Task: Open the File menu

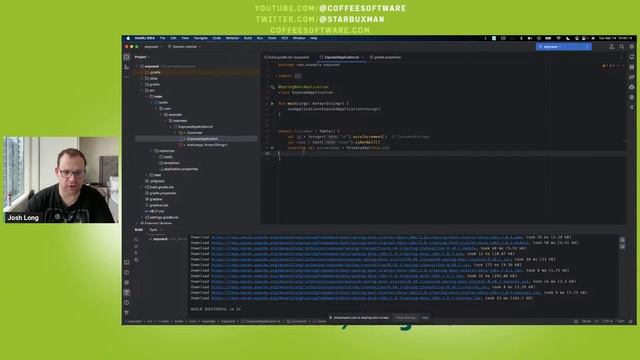Action: click(x=162, y=38)
